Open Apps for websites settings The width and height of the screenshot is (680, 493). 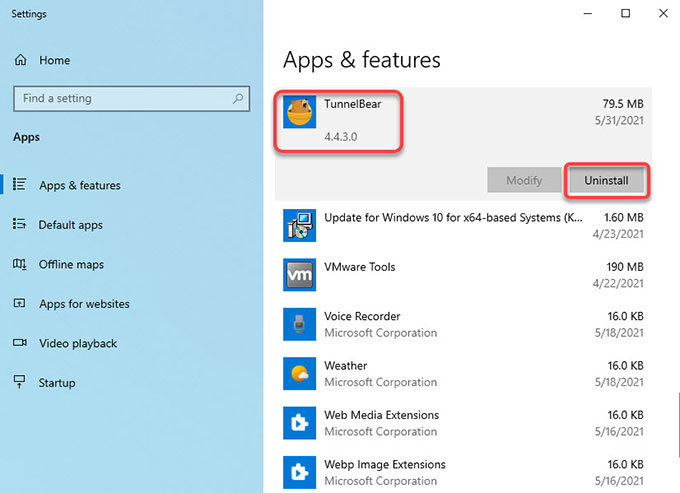84,304
